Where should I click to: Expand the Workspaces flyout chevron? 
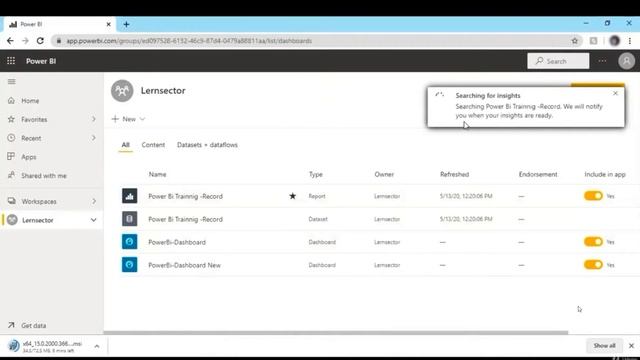click(93, 201)
